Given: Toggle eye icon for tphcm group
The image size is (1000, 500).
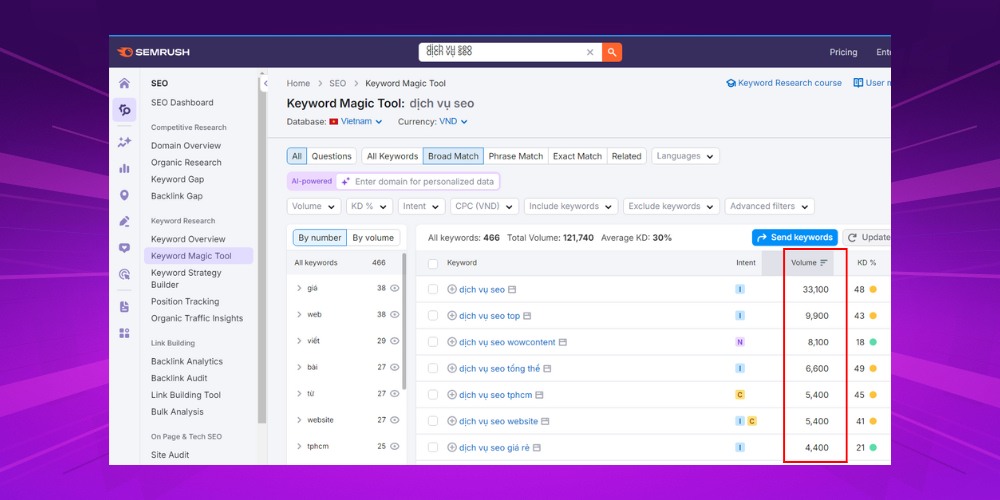Looking at the screenshot, I should (x=395, y=446).
